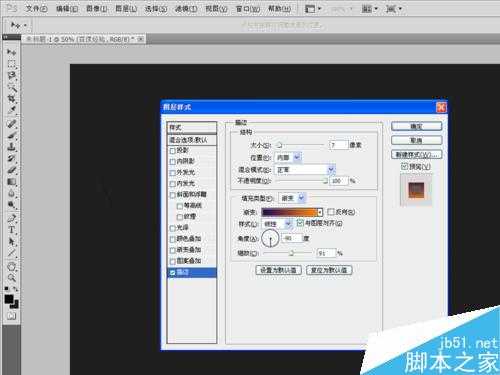Screen dimensions: 500x375
Task: Select the Eraser tool
Action: point(11,170)
